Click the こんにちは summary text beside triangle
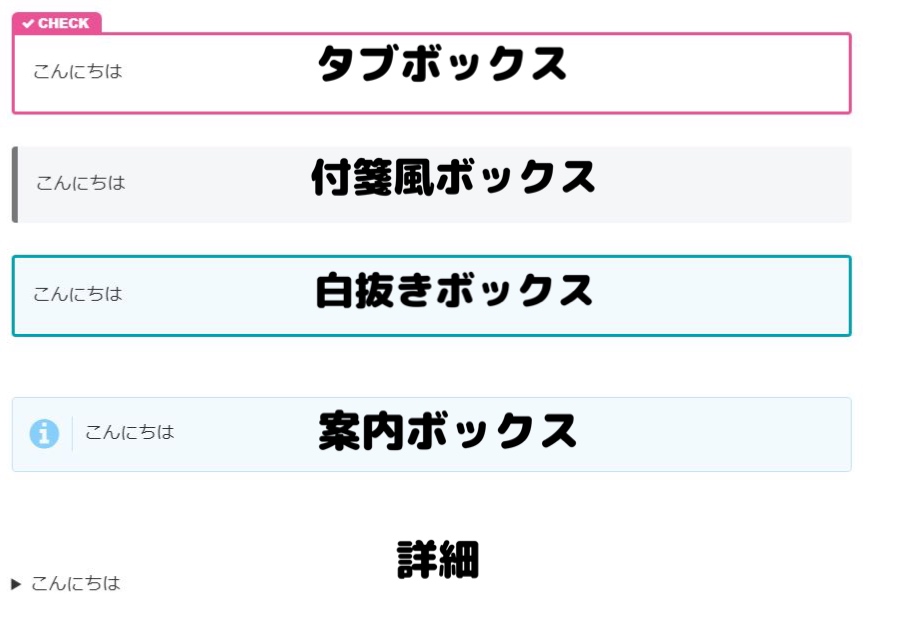Screen dimensions: 909x621 (75, 583)
